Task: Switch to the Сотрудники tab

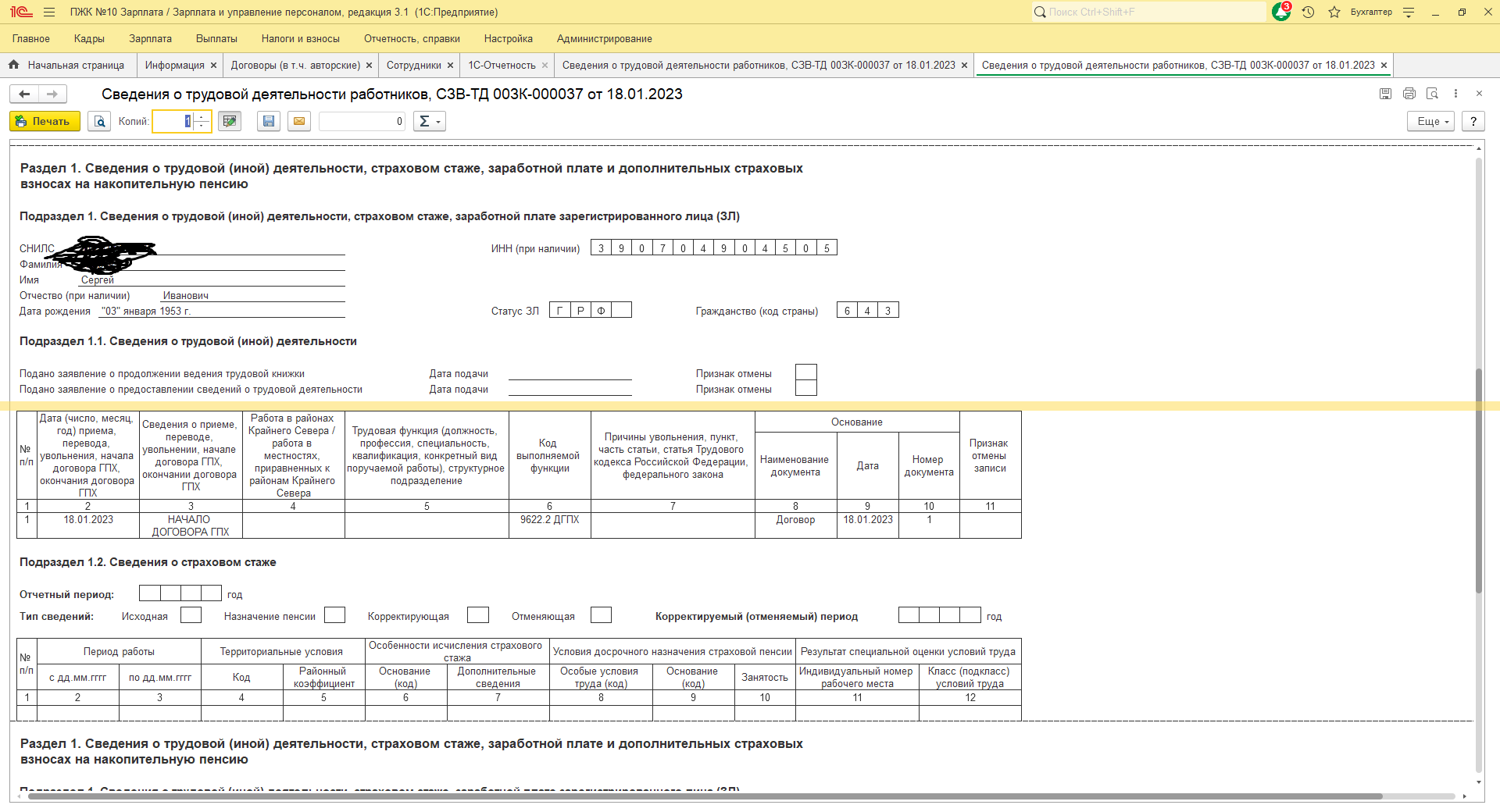Action: (413, 66)
